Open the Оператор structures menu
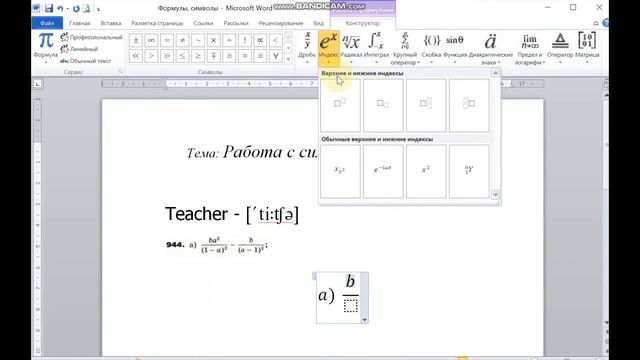The width and height of the screenshot is (640, 360). (x=560, y=48)
